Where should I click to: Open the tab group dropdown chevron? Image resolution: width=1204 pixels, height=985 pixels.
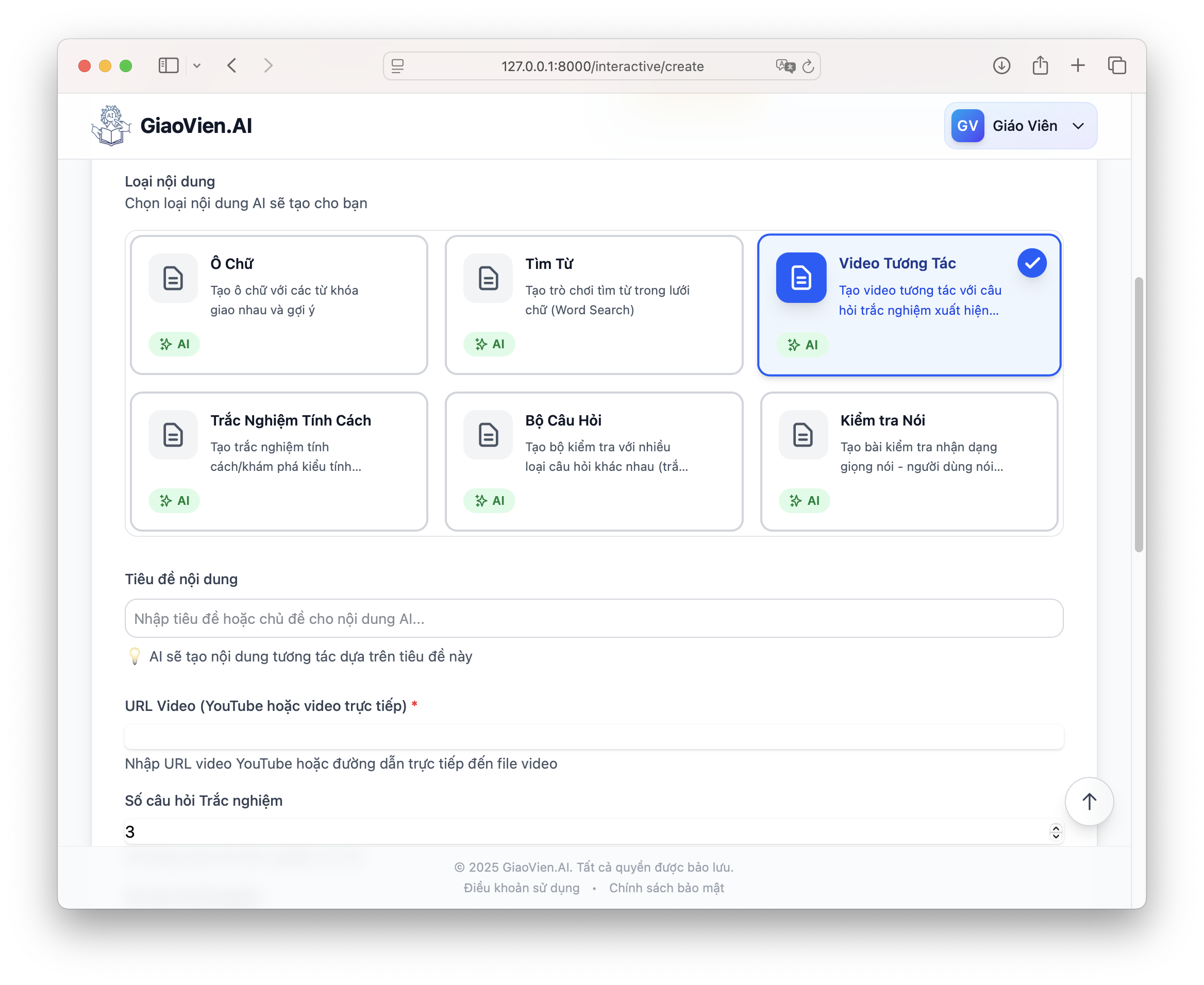coord(197,66)
